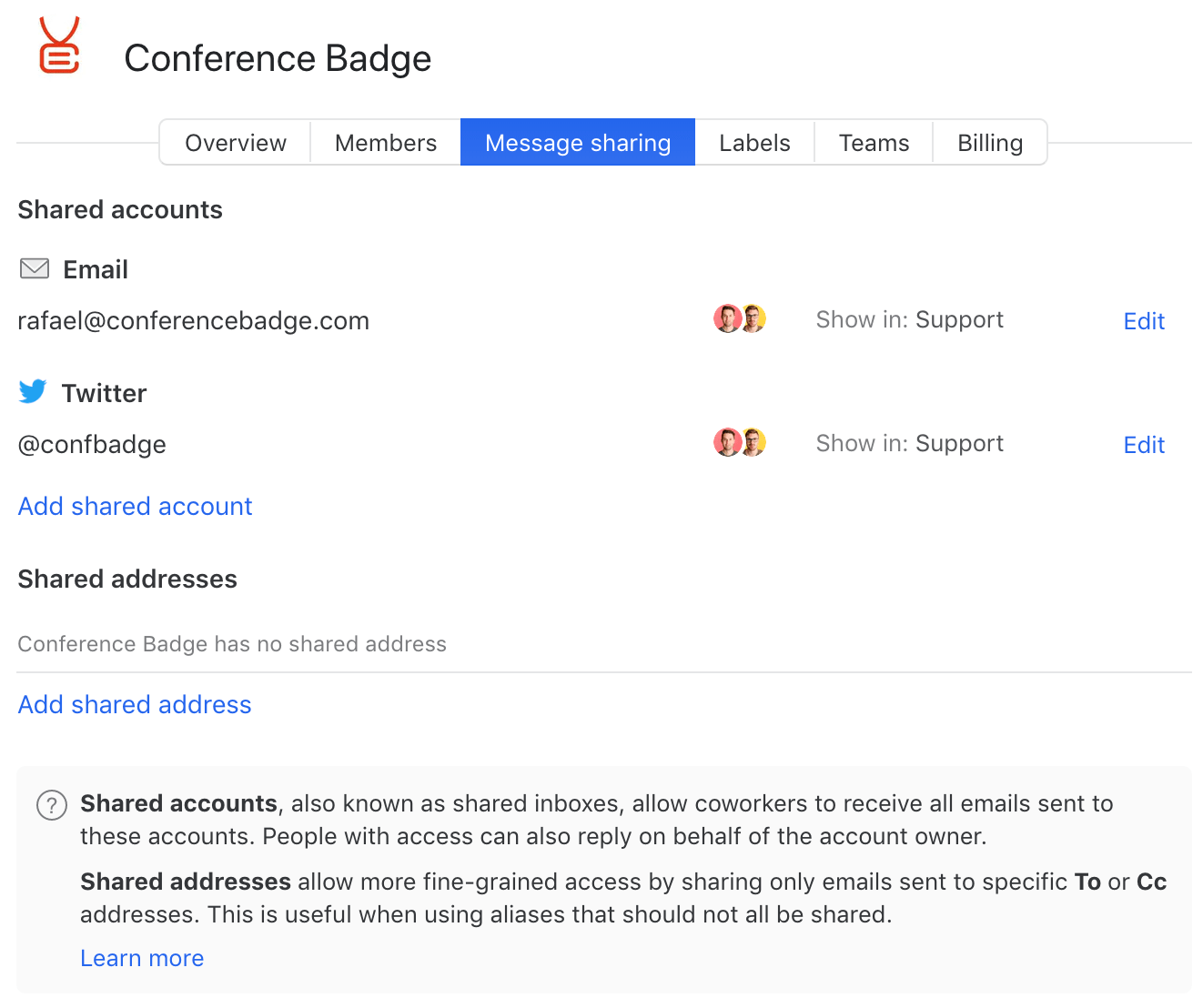Click Add shared account link
This screenshot has width=1203, height=1008.
[135, 506]
